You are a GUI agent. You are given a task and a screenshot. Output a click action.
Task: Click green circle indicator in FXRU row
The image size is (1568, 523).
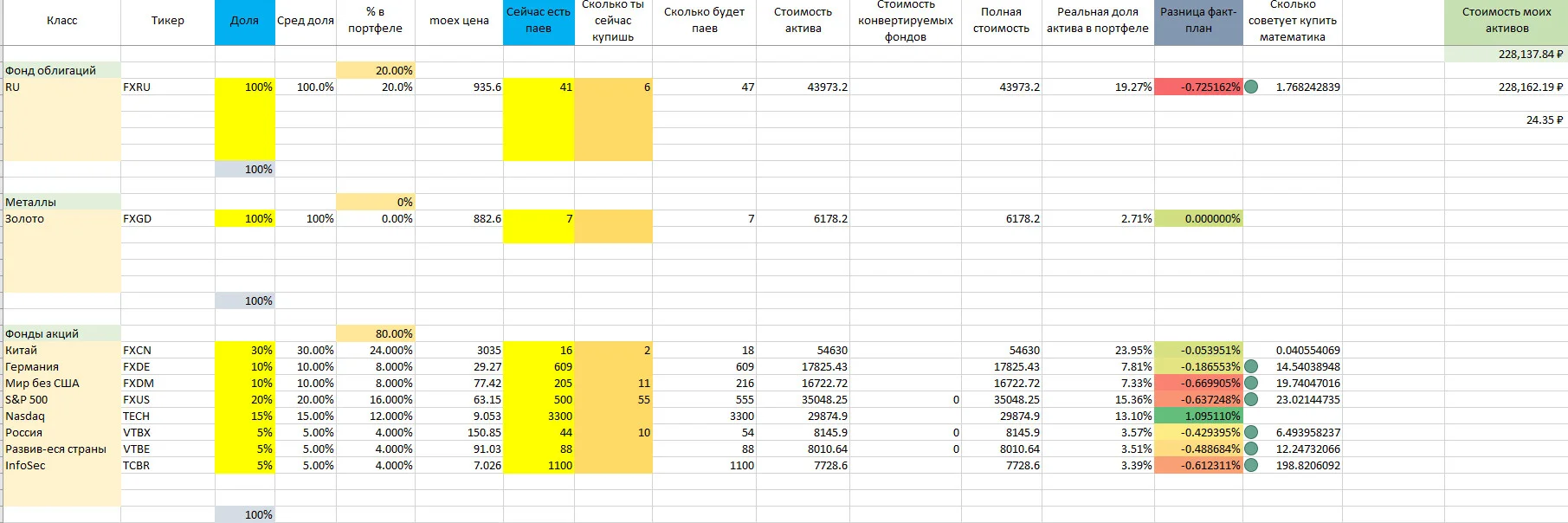[1251, 87]
